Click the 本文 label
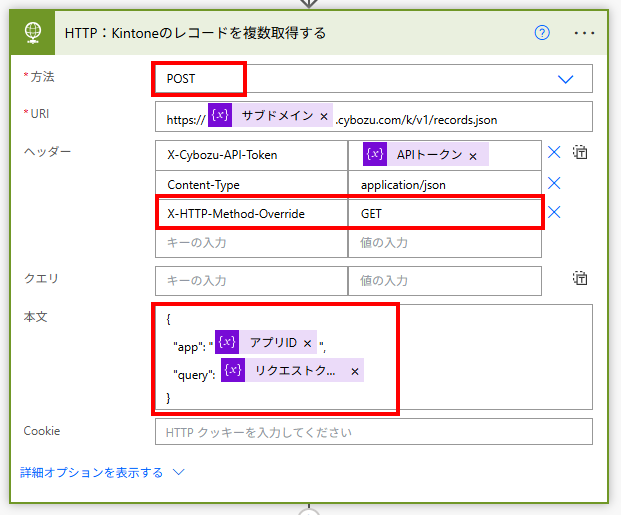The image size is (621, 515). coord(36,317)
